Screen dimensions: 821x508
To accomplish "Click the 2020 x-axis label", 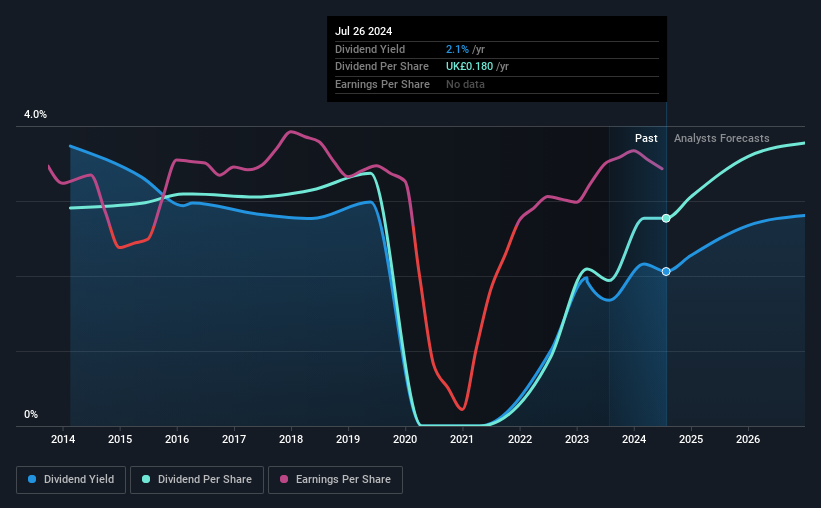I will (405, 439).
